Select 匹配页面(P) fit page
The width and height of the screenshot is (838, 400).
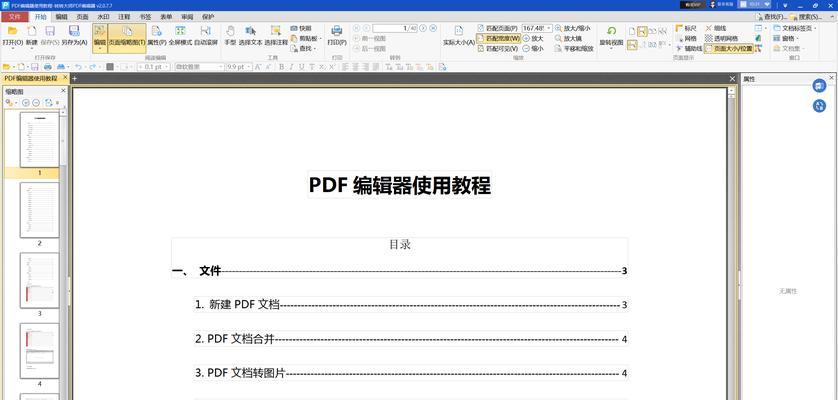pos(498,28)
